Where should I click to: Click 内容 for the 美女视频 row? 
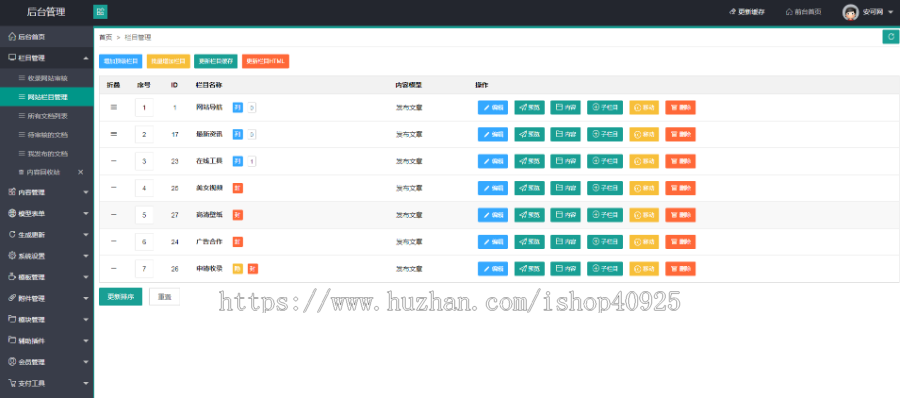[x=565, y=188]
